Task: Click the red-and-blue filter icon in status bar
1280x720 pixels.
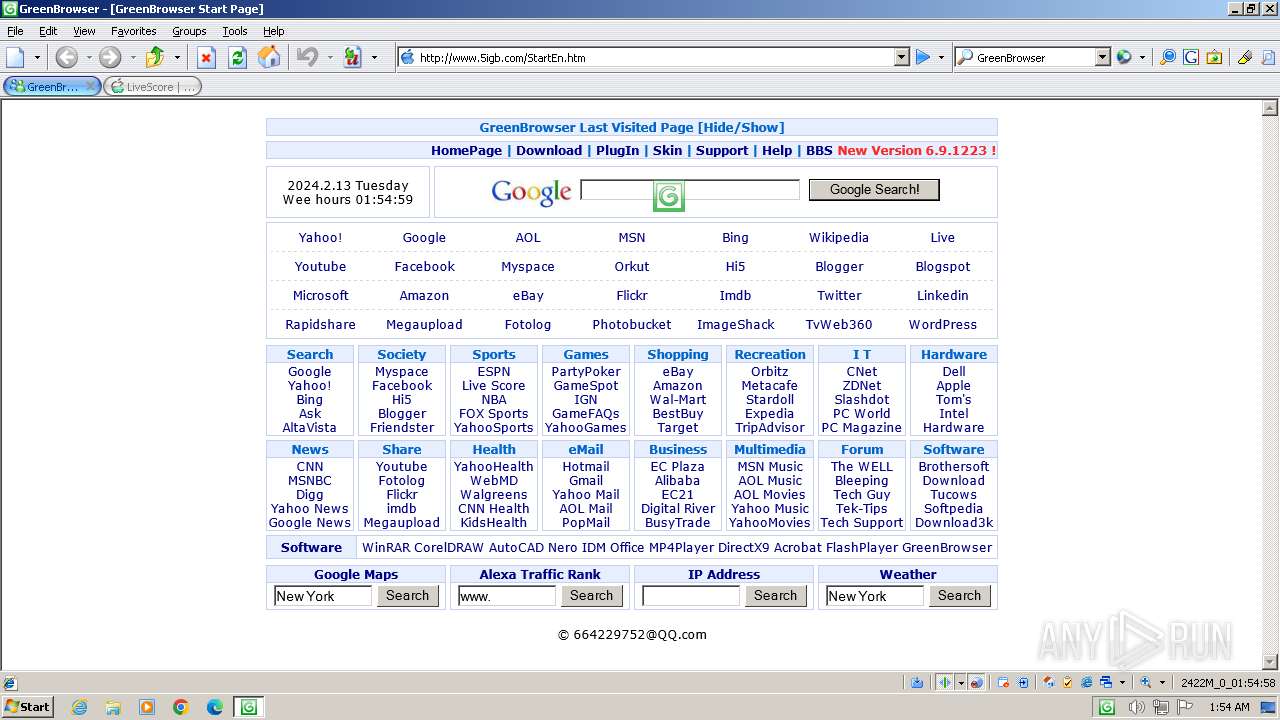Action: click(x=977, y=682)
